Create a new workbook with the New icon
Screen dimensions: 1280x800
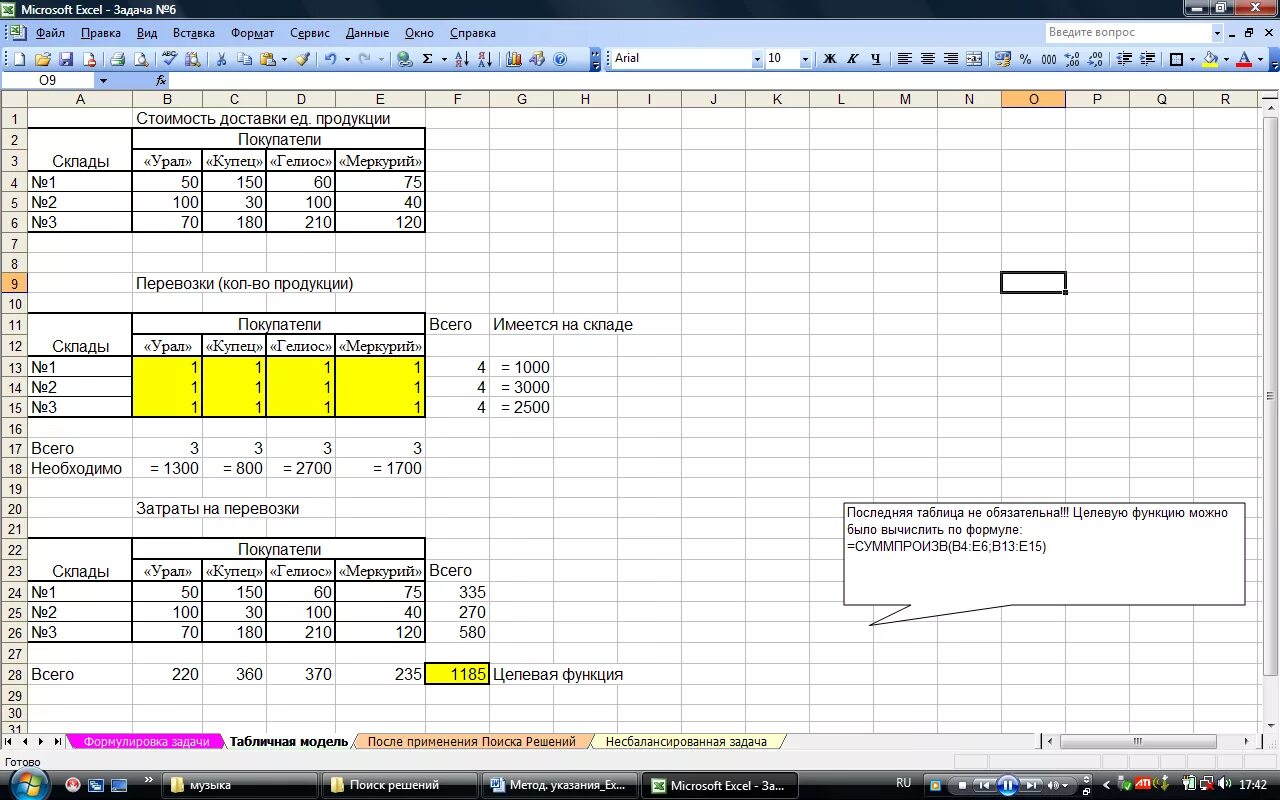click(x=19, y=59)
